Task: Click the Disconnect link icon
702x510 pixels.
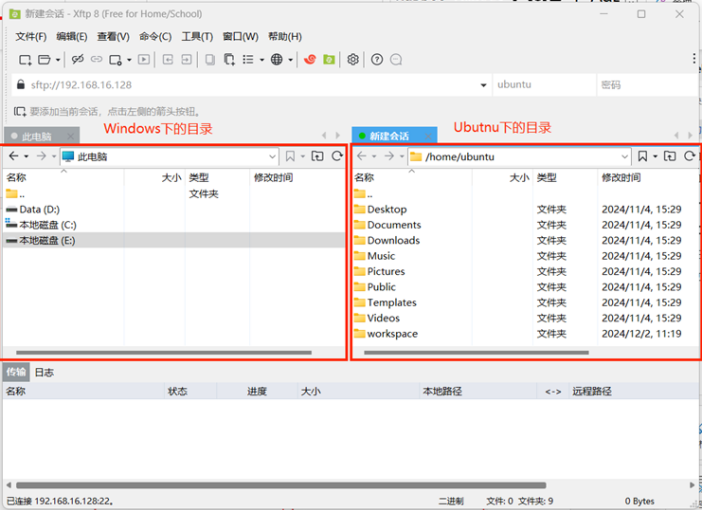Action: (x=78, y=60)
